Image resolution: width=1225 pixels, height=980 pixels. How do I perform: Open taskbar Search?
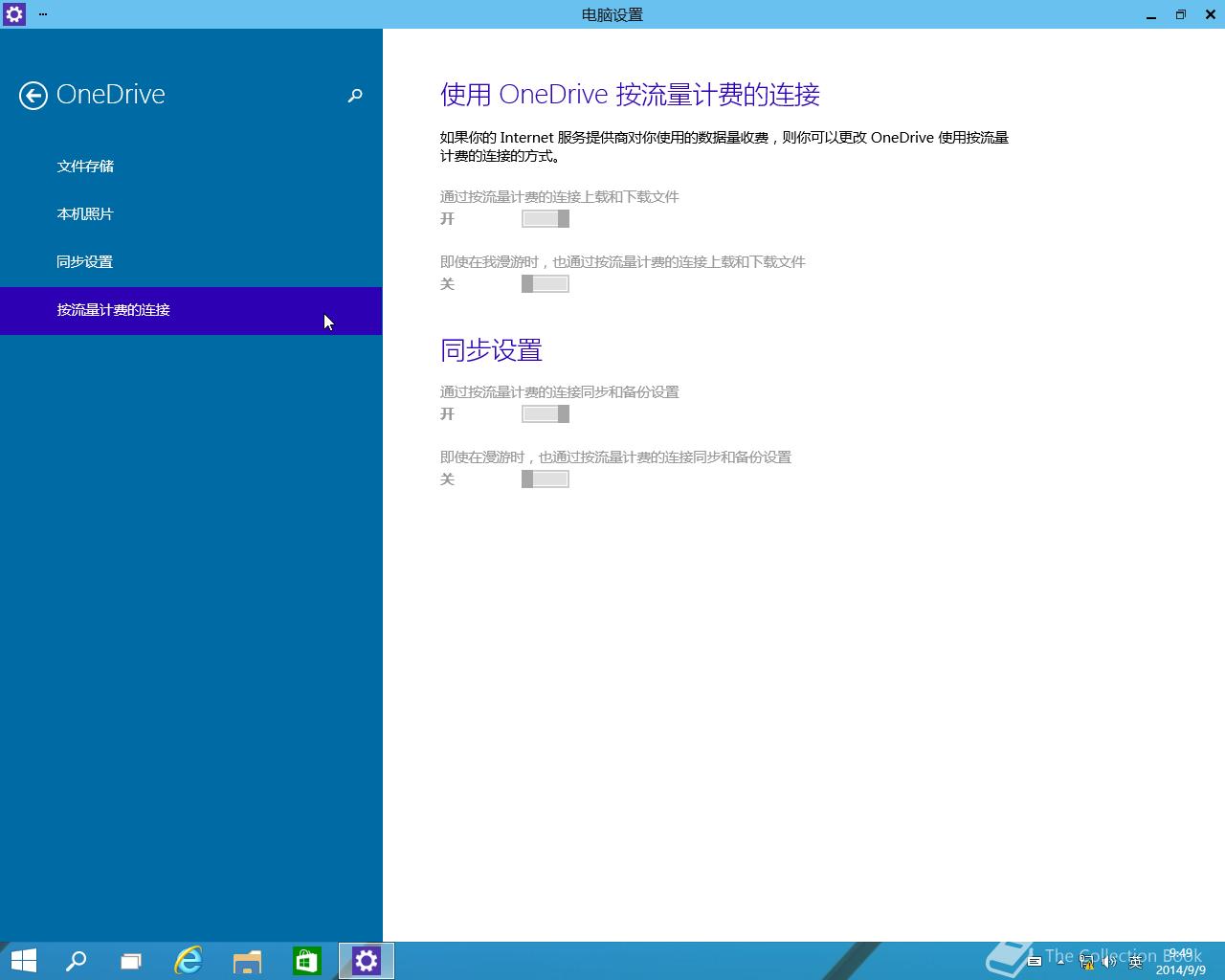pos(76,961)
